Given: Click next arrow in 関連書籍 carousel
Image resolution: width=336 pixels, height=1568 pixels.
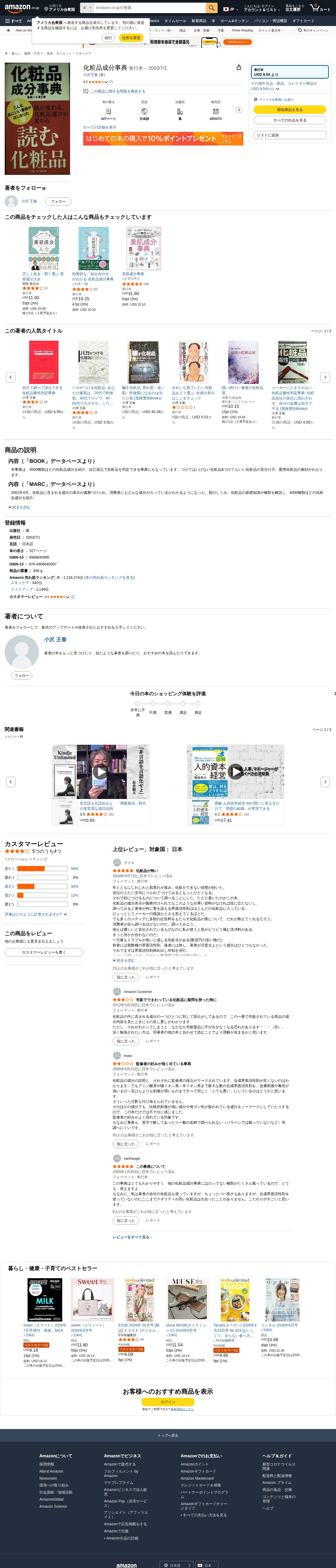Looking at the screenshot, I should pyautogui.click(x=325, y=781).
